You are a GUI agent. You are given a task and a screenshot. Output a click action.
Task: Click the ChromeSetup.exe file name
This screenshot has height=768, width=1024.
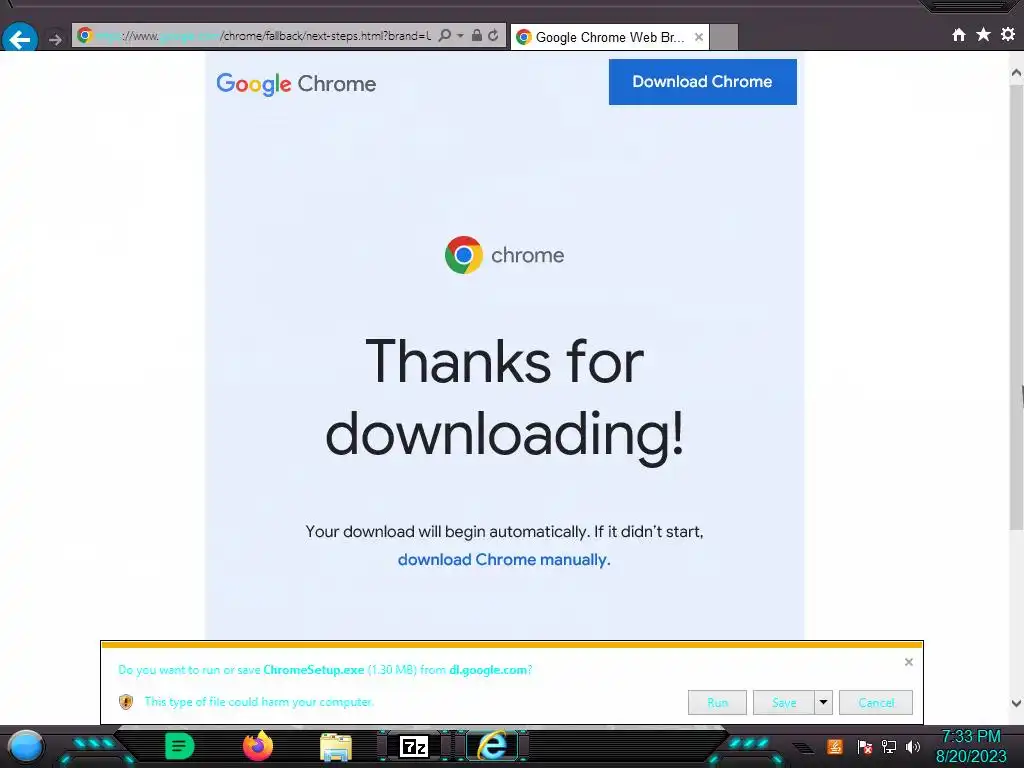point(313,669)
